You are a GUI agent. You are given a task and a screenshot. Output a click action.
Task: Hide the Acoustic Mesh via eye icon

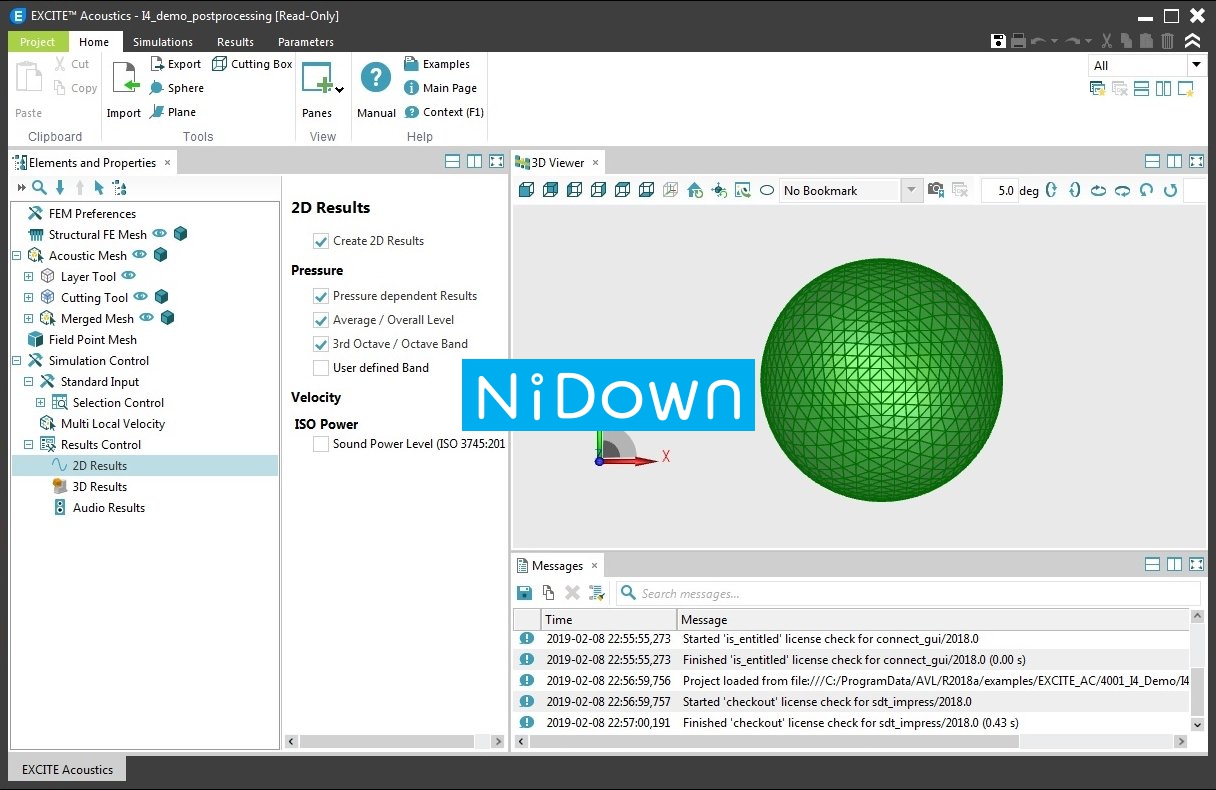pos(139,255)
